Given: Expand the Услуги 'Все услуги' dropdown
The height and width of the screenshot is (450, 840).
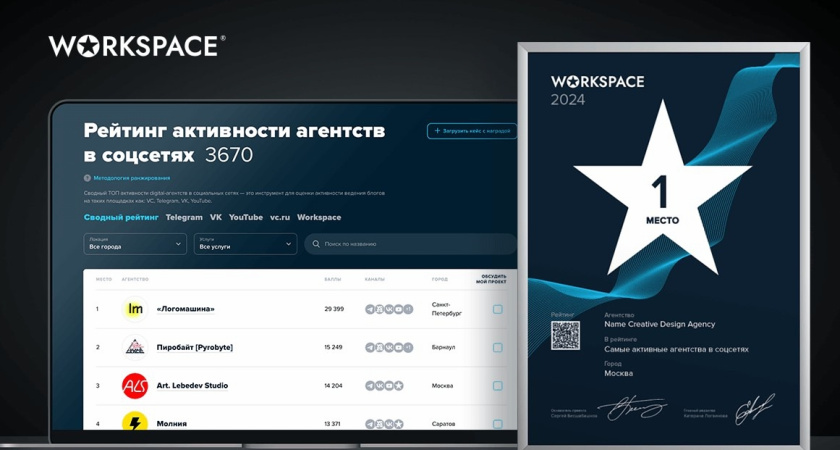Looking at the screenshot, I should pyautogui.click(x=245, y=244).
